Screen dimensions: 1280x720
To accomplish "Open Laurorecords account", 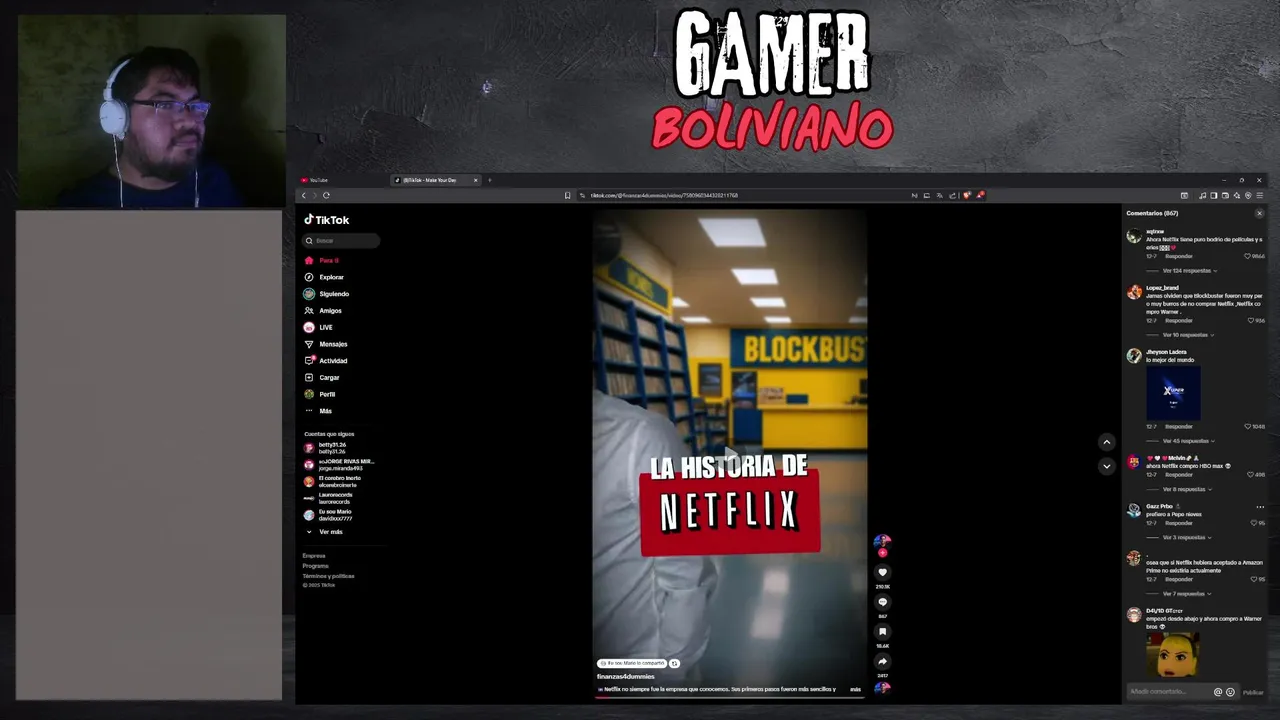I will (x=329, y=498).
